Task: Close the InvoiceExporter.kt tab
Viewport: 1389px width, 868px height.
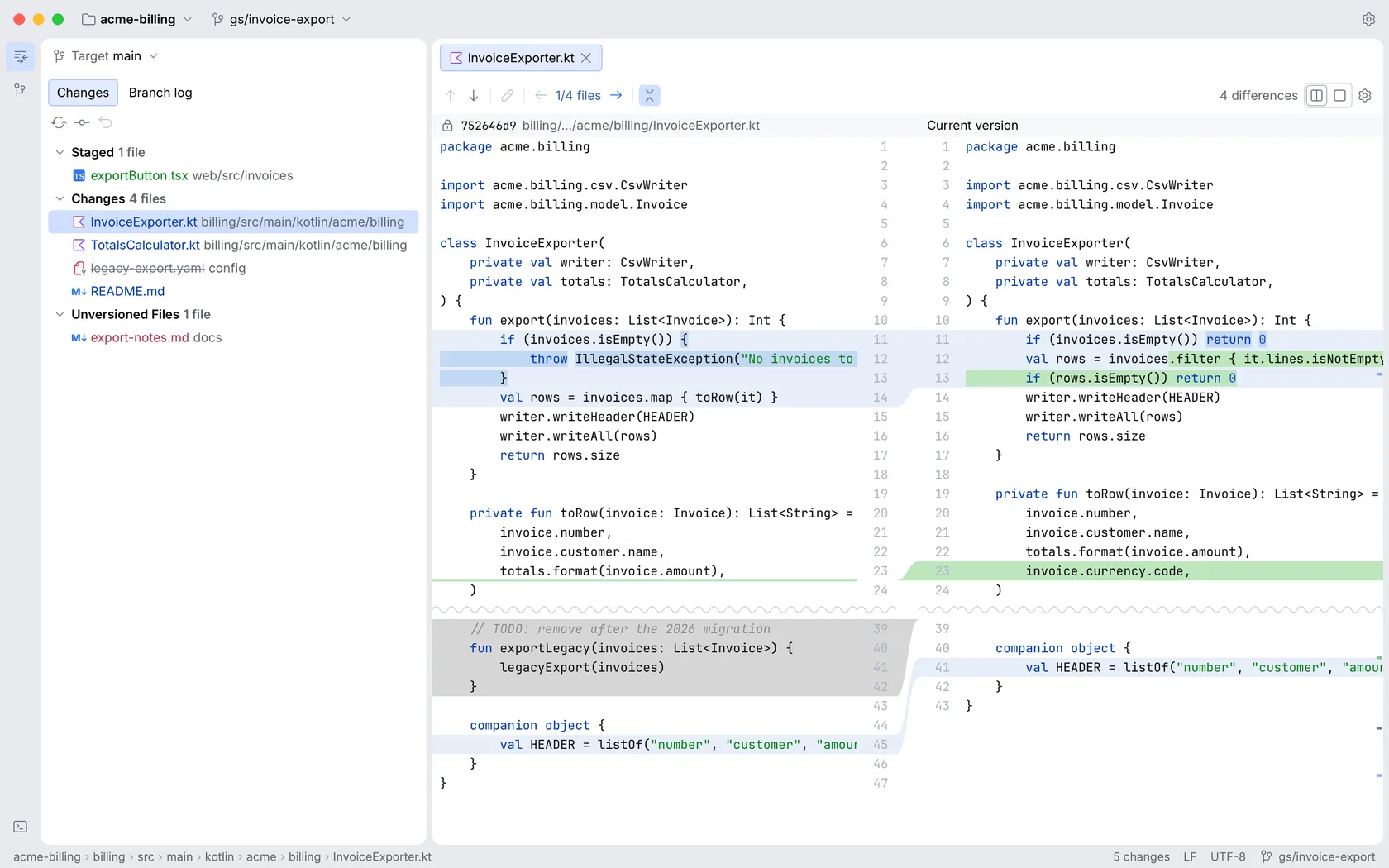Action: point(586,58)
